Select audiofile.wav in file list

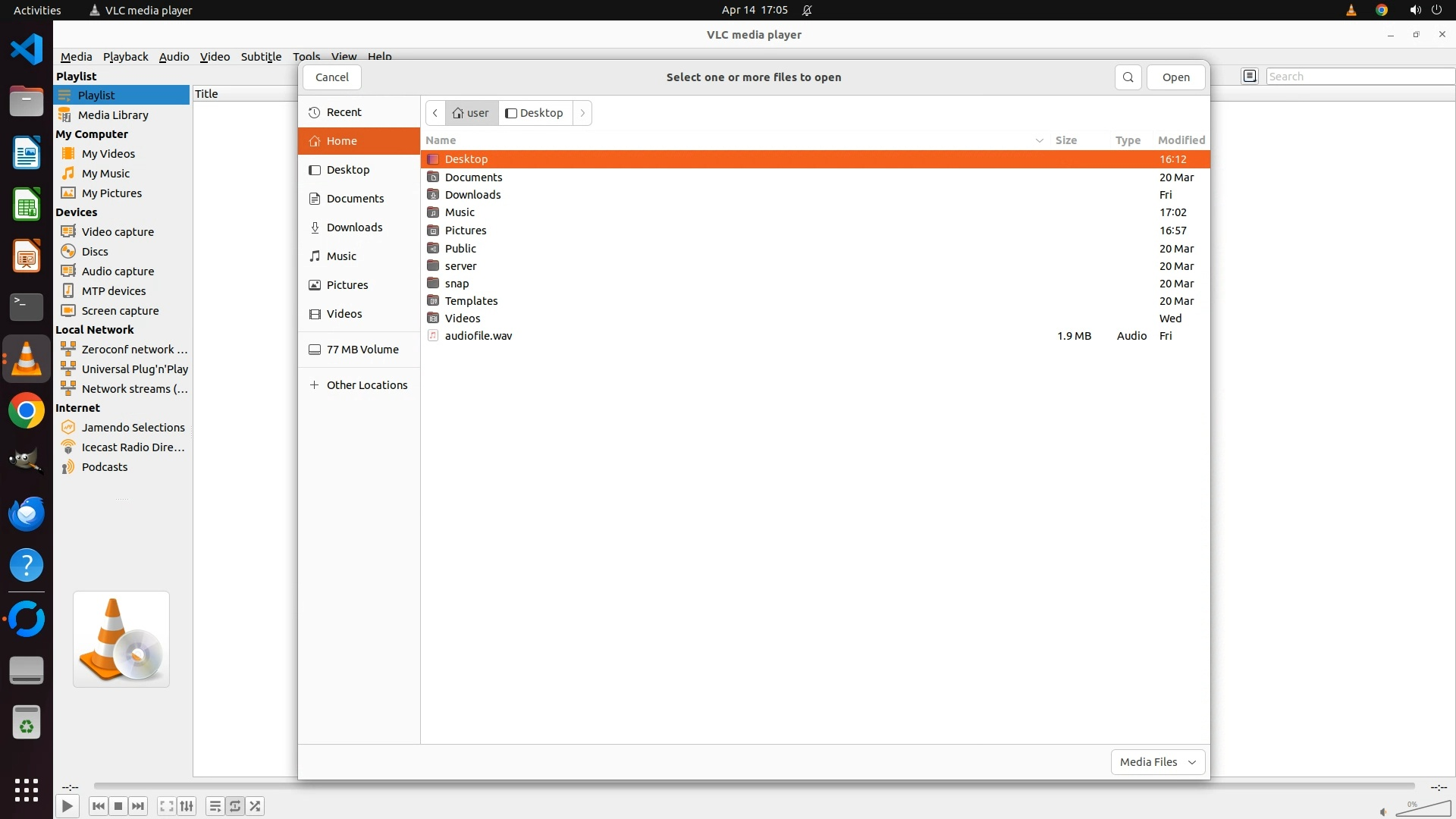pyautogui.click(x=478, y=336)
